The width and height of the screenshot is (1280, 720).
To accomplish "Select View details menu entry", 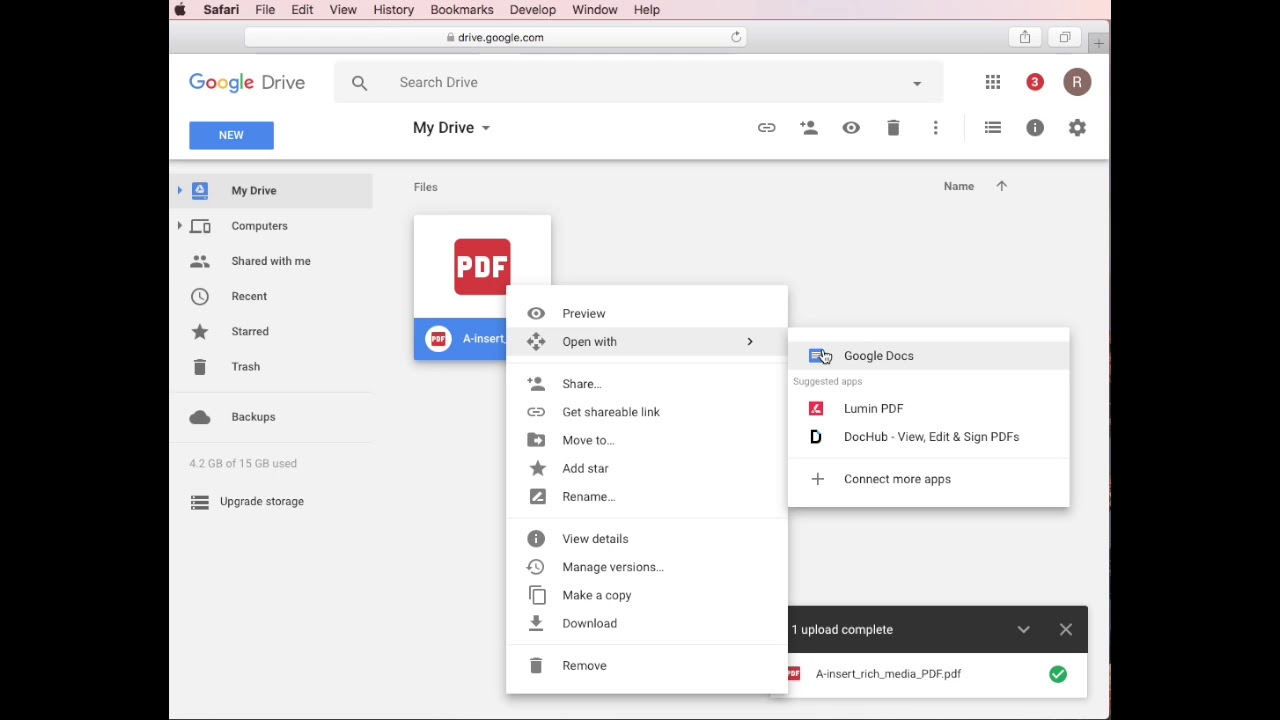I will point(647,539).
